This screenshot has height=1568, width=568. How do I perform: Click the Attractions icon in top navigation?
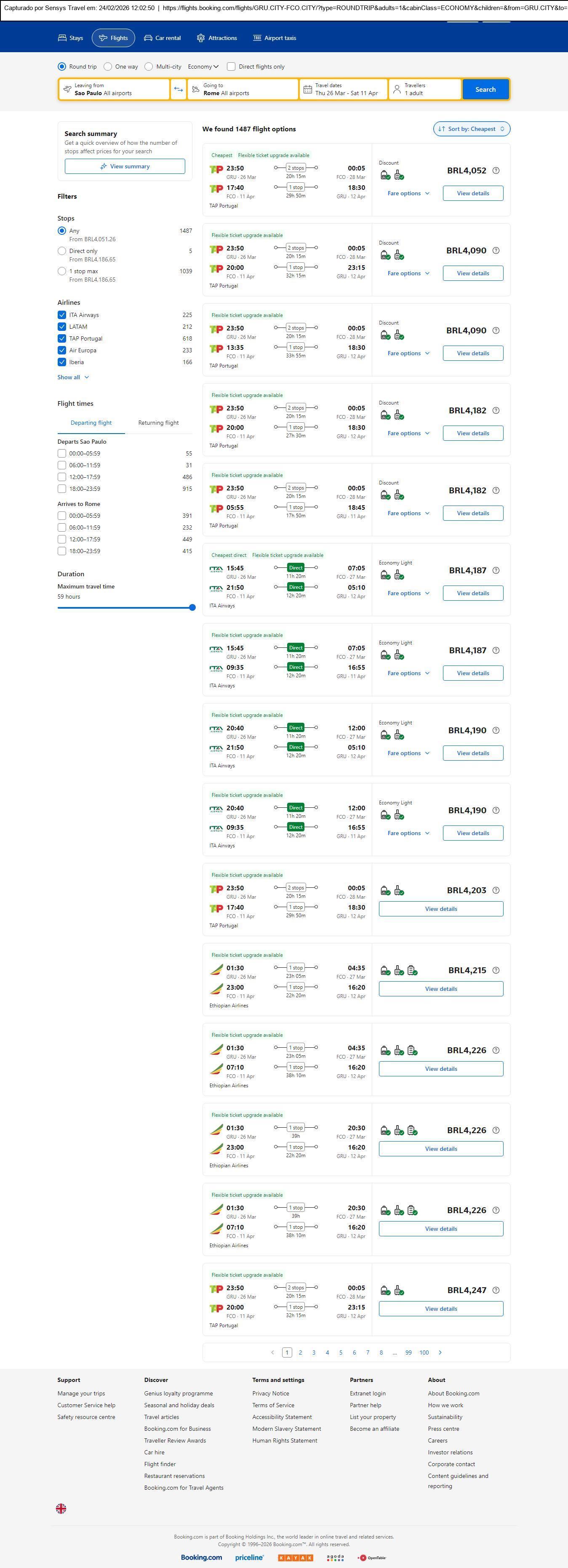click(x=201, y=38)
